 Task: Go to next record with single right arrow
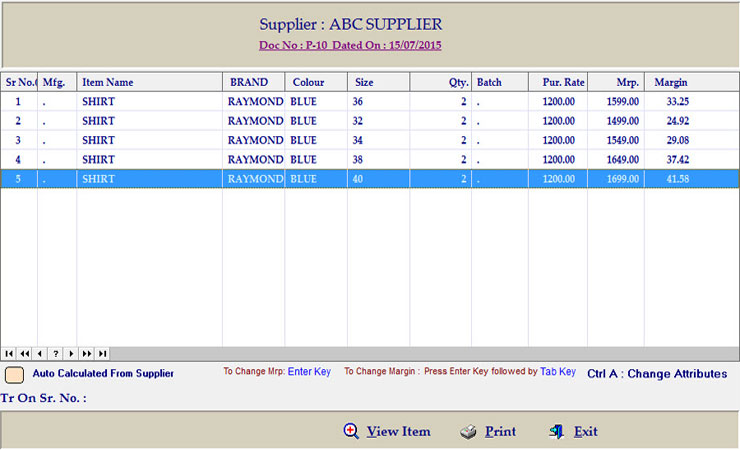71,353
